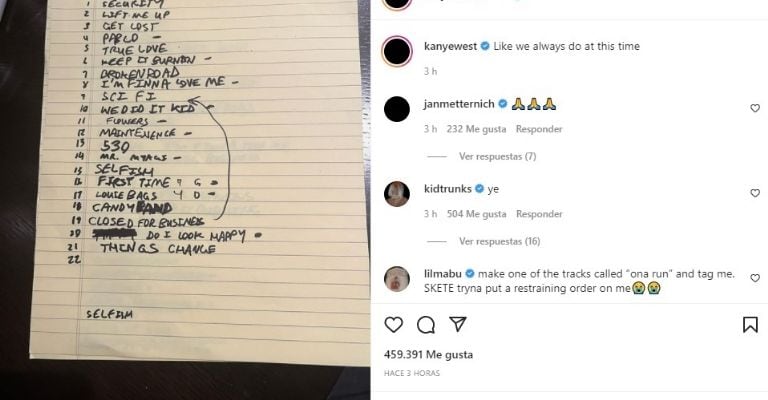Click Responder under kidtrunks comment
This screenshot has width=768, height=400.
click(539, 214)
